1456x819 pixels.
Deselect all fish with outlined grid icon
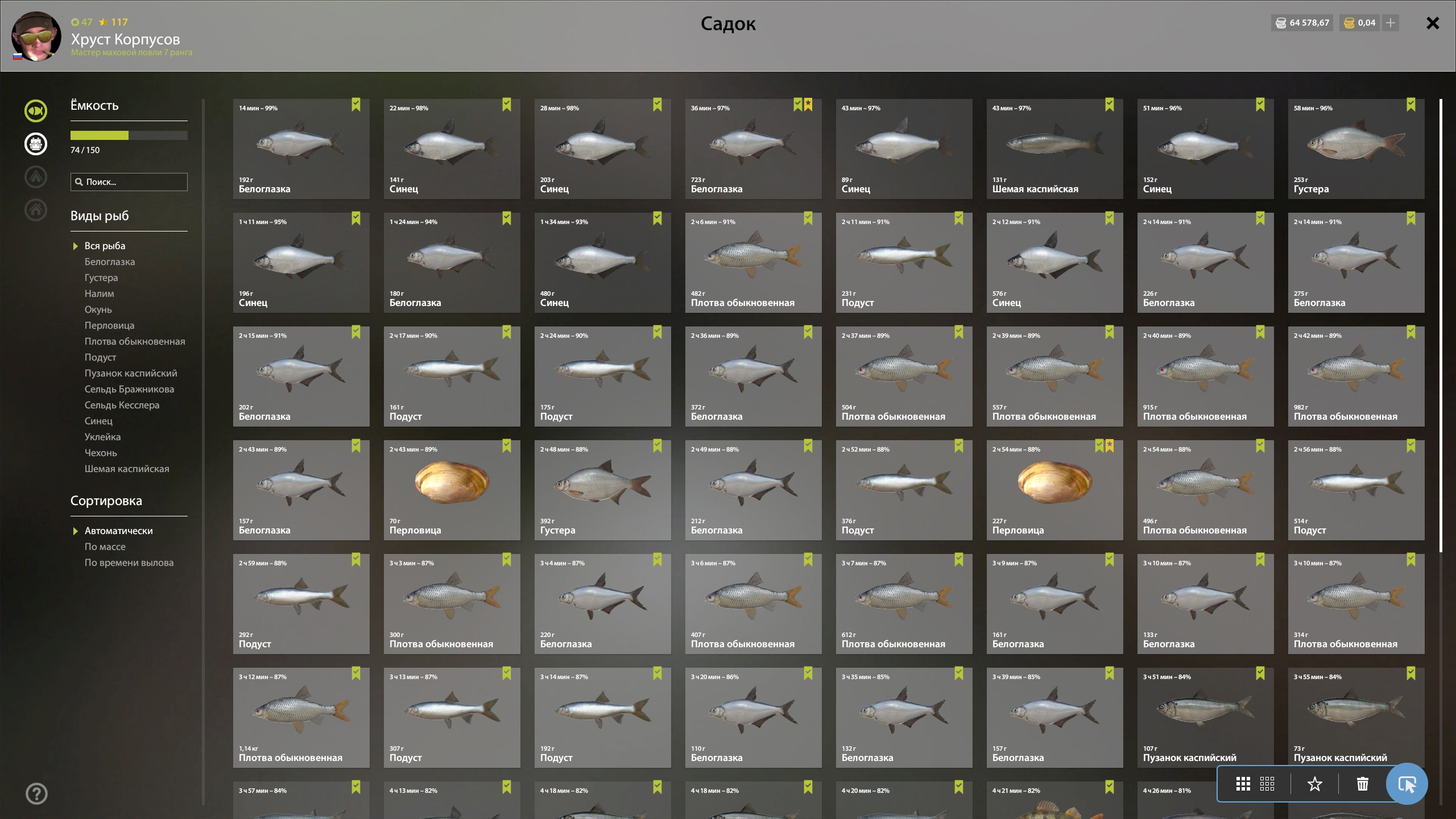click(1267, 784)
